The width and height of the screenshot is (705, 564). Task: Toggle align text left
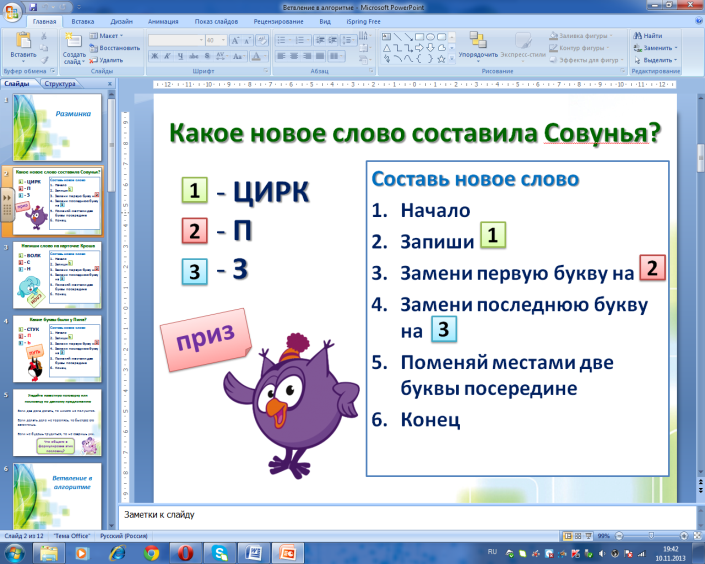point(281,56)
